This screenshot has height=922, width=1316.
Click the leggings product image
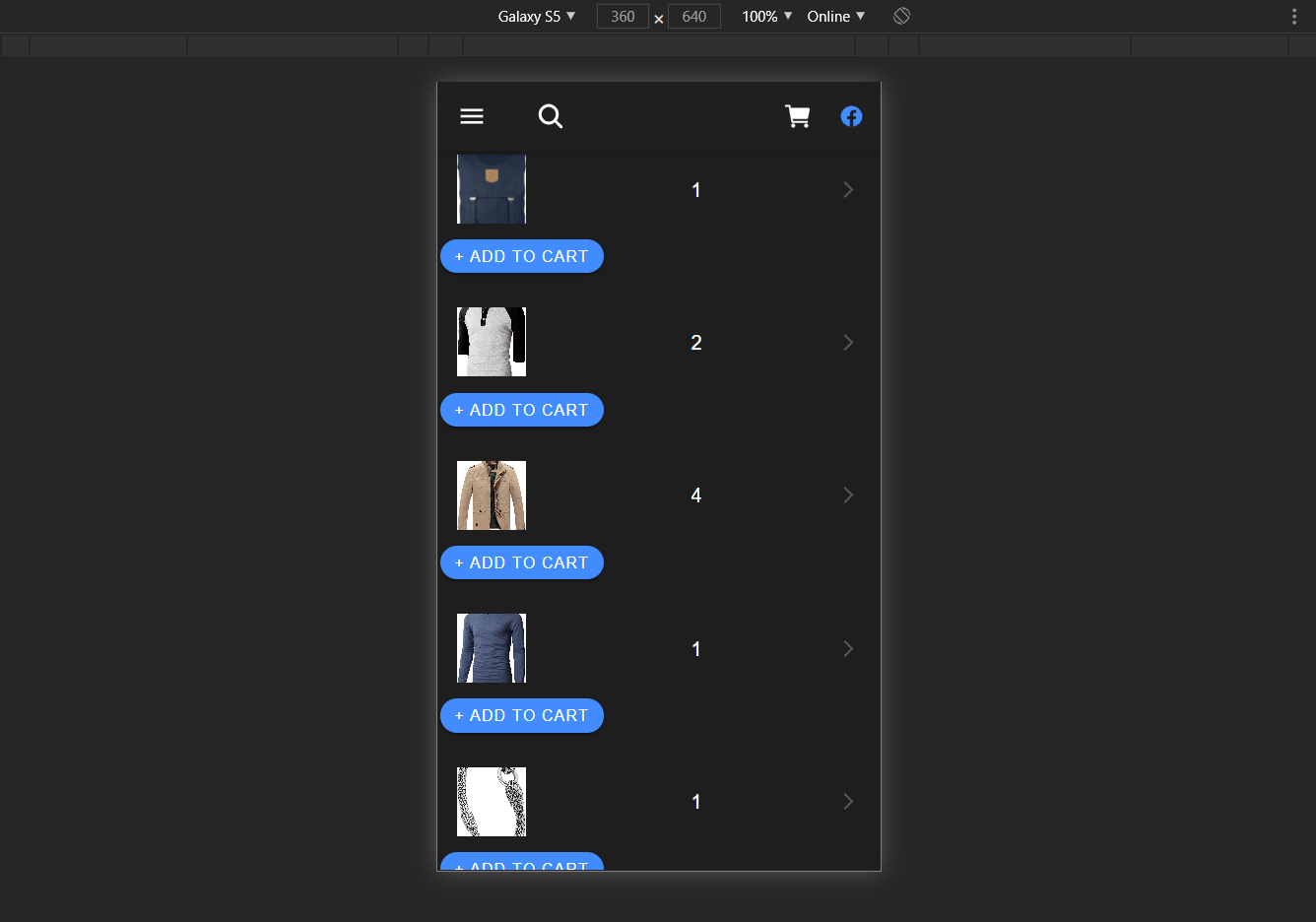click(x=491, y=801)
